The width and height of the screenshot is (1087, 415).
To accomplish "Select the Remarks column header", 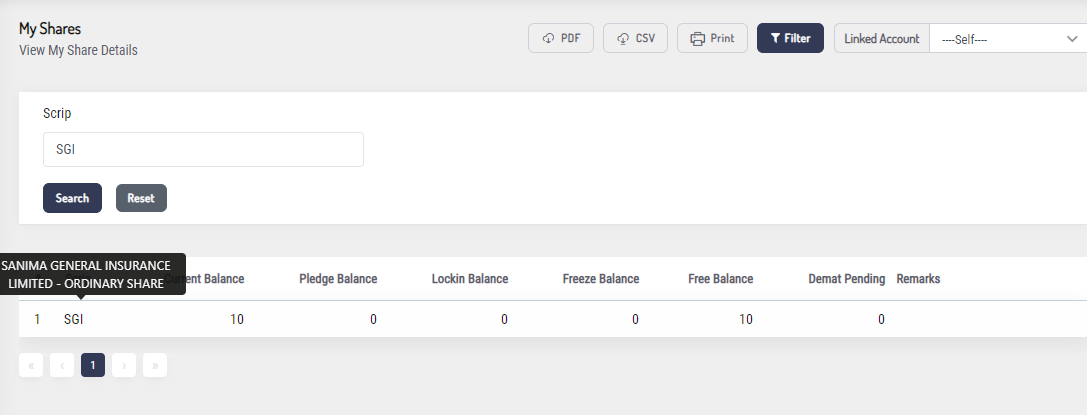I will click(x=918, y=279).
